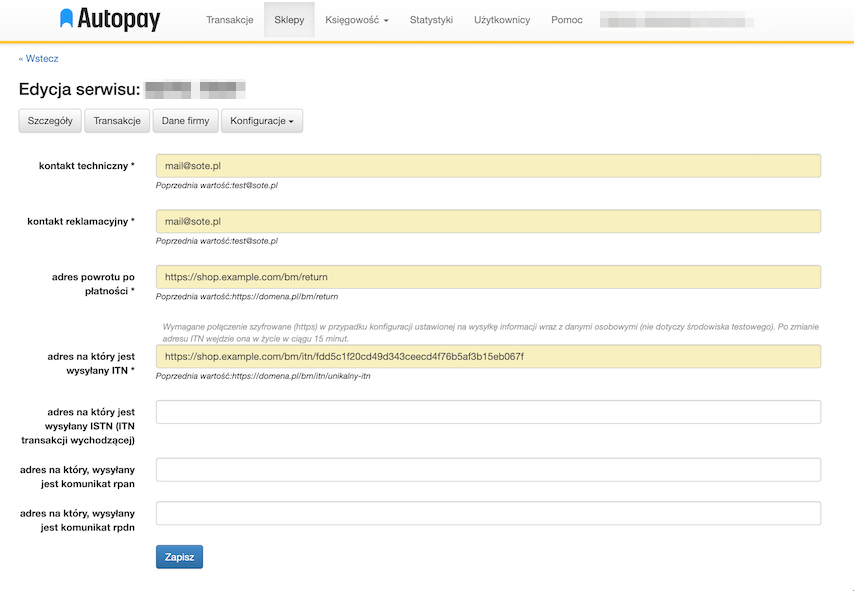Switch to the Transakcje section
The width and height of the screenshot is (854, 591).
pos(230,19)
